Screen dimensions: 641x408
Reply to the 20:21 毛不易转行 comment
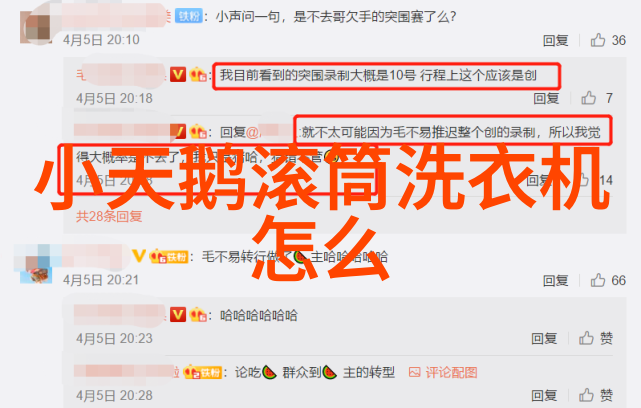click(x=556, y=280)
